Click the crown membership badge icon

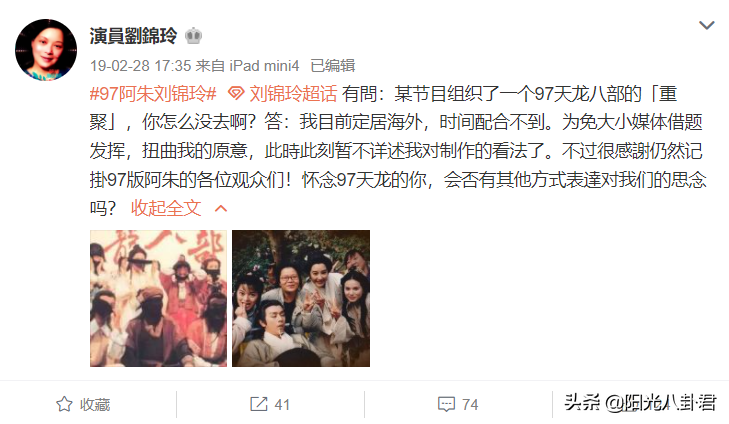pyautogui.click(x=193, y=36)
